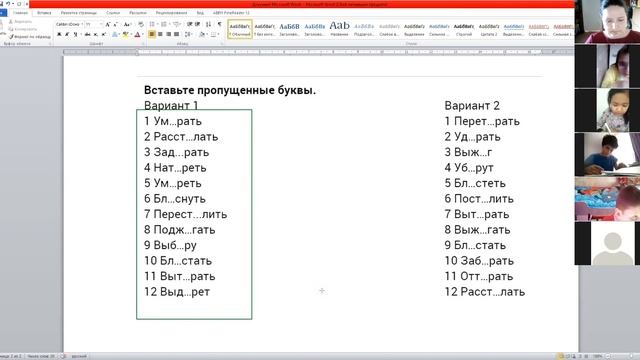Open the Главная tab
This screenshot has width=640, height=360.
pyautogui.click(x=20, y=13)
